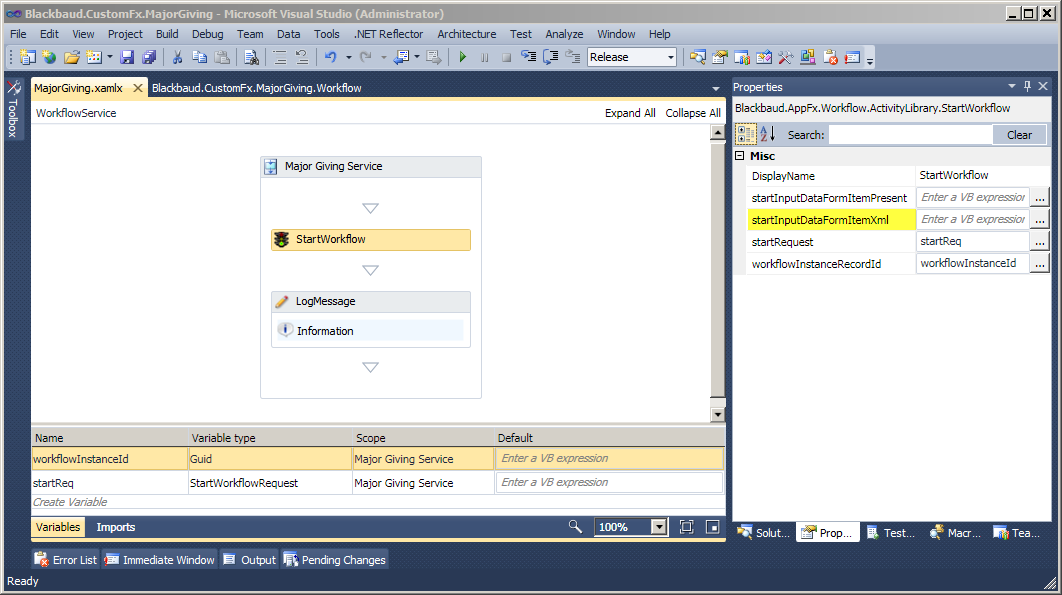The width and height of the screenshot is (1062, 595).
Task: Toggle categorized view in the Properties panel
Action: [745, 134]
